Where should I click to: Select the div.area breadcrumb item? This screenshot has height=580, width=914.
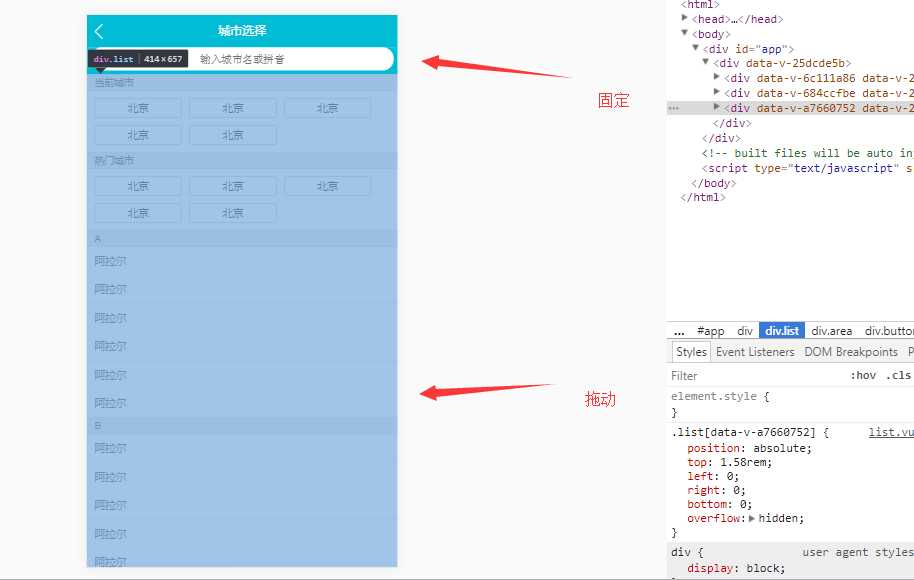point(831,331)
